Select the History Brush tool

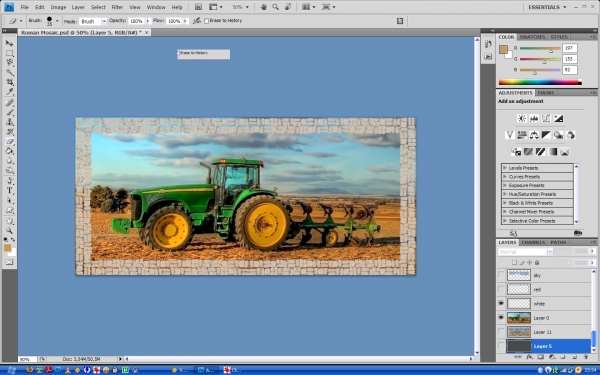9,132
